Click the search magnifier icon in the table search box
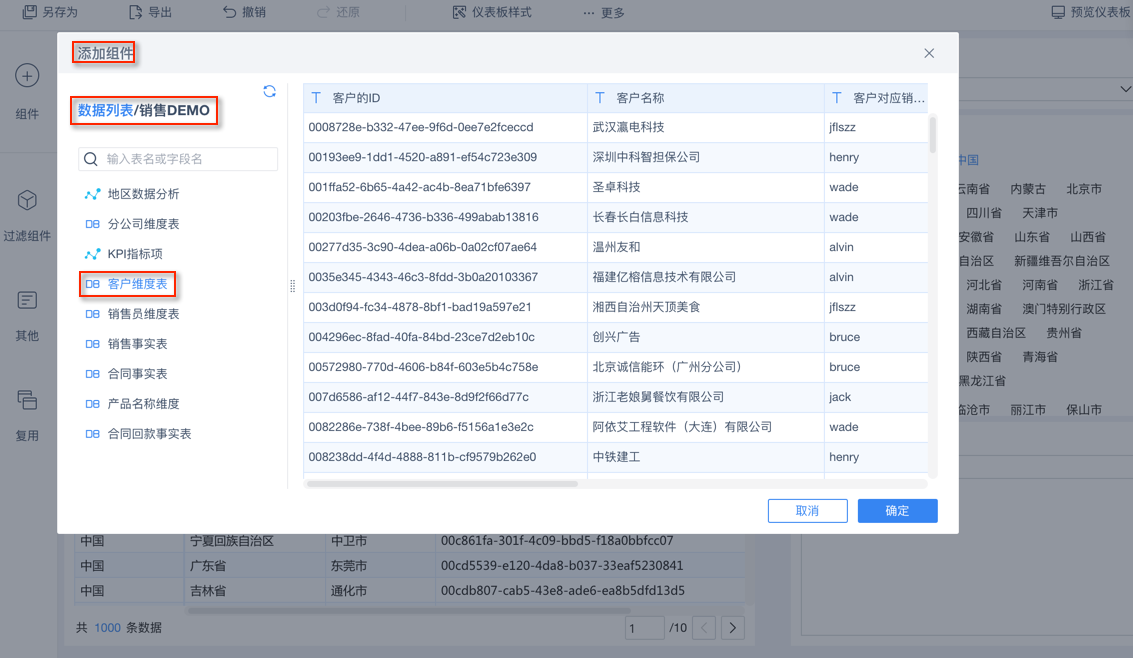 [91, 159]
